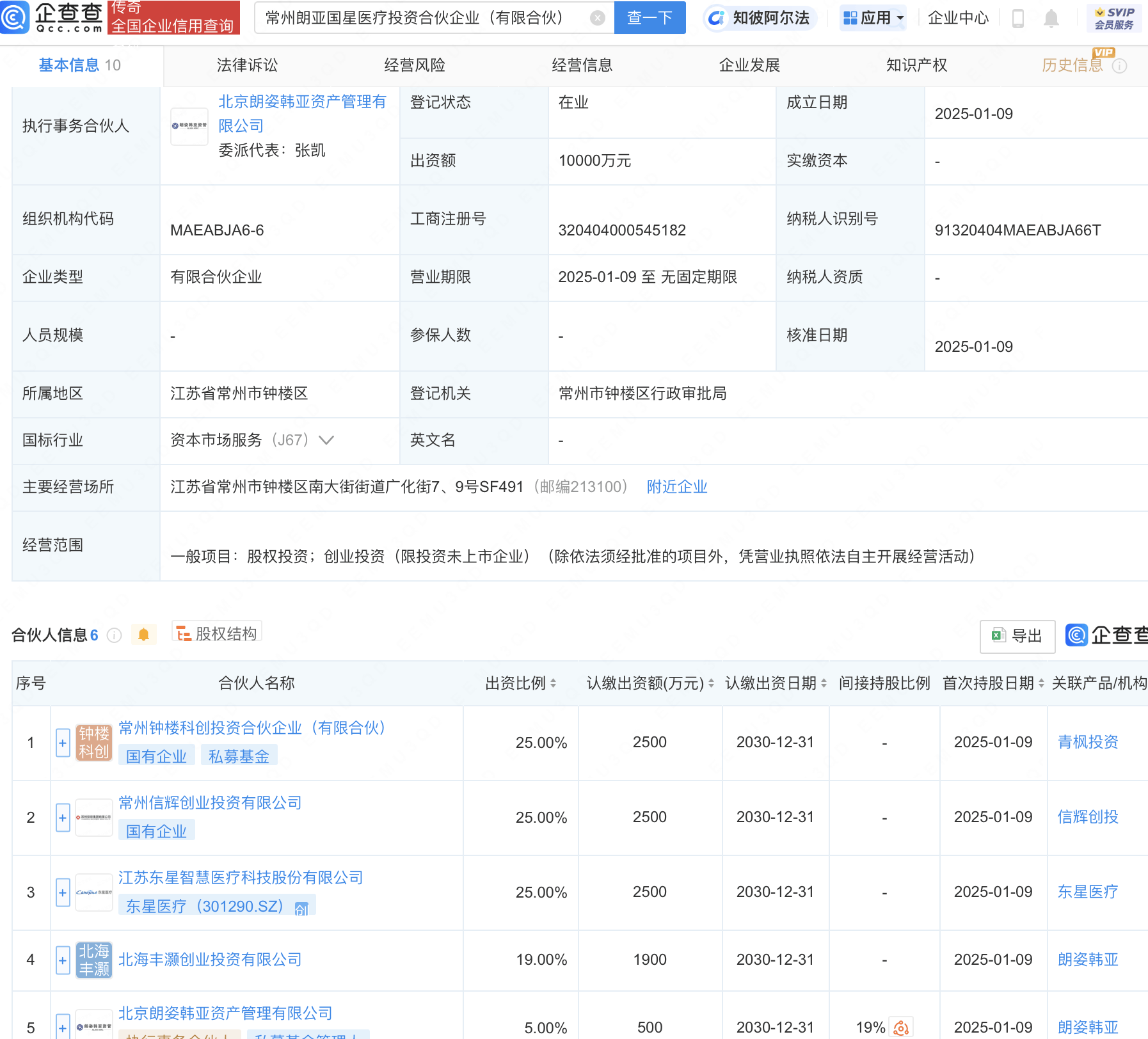Click the 传奇 全国企业信用查询 red banner

[x=173, y=17]
